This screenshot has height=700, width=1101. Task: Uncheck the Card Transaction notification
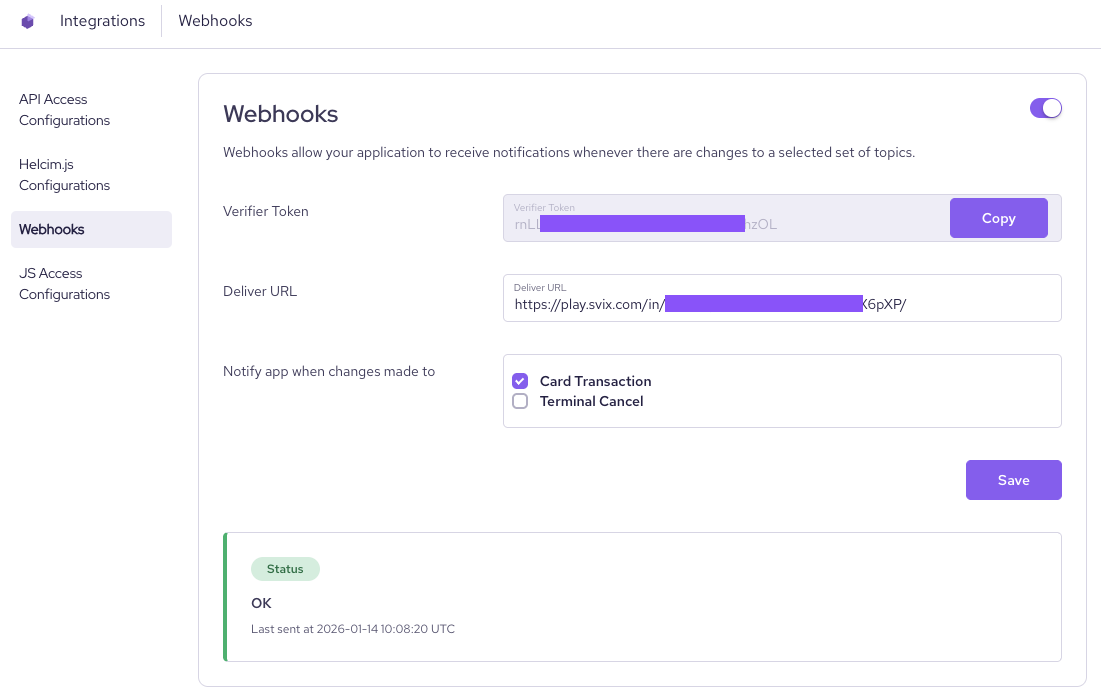[520, 381]
